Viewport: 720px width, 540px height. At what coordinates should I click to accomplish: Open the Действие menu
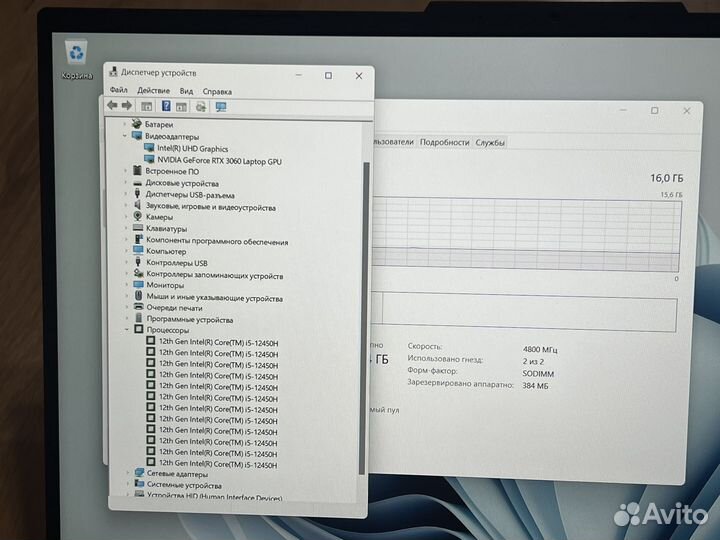coord(153,90)
